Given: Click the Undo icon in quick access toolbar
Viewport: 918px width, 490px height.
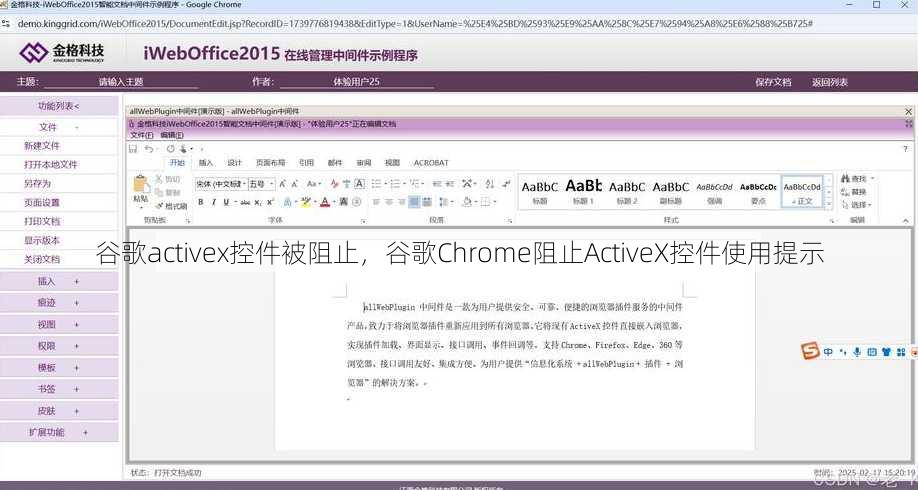Looking at the screenshot, I should (148, 149).
